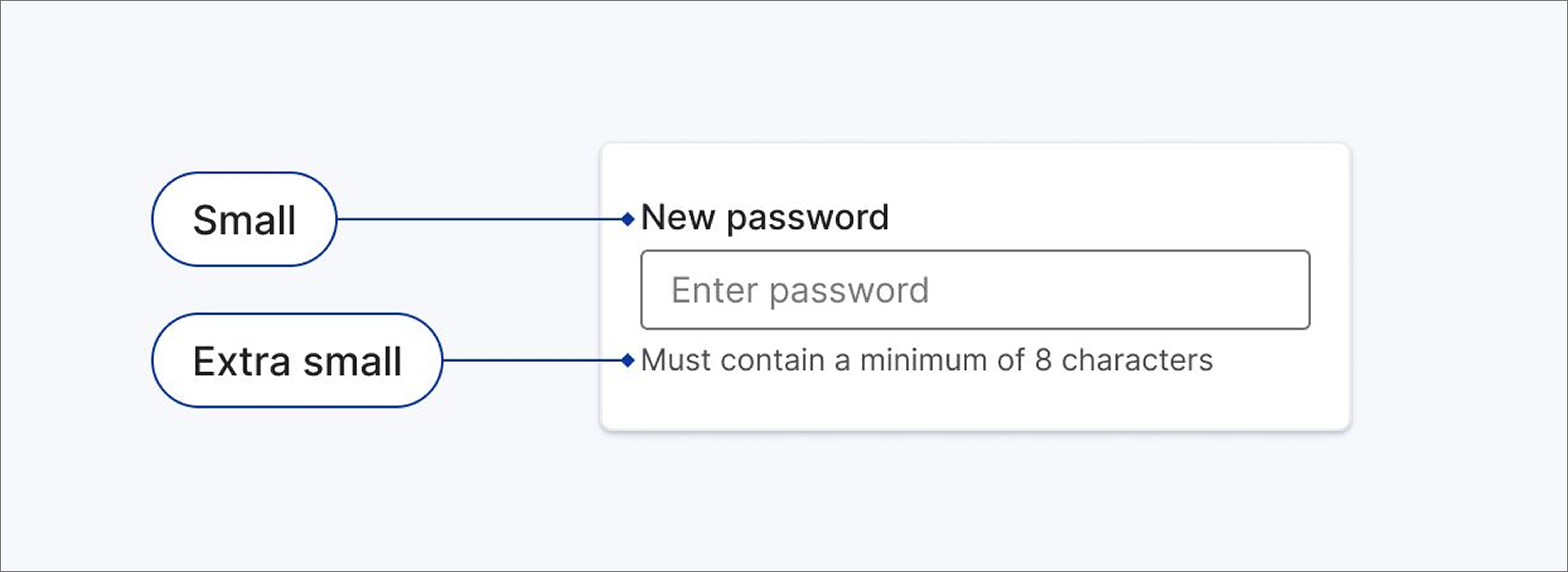Click the word "New" in the field label

click(x=678, y=217)
